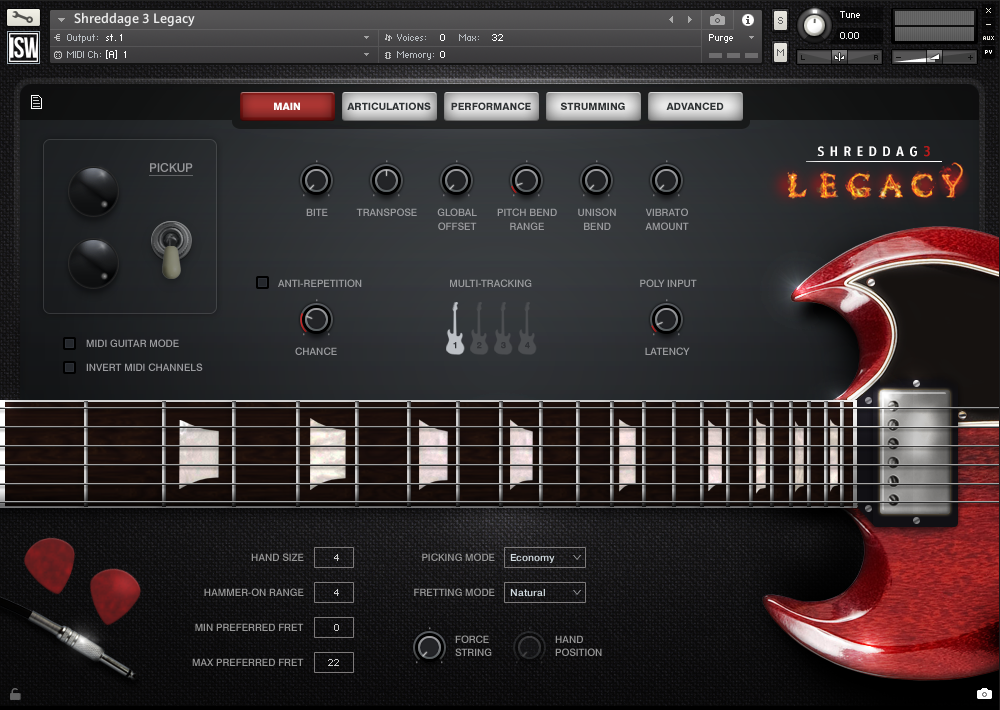Viewport: 1000px width, 710px height.
Task: Click the Max Preferred Fret value field
Action: click(333, 662)
